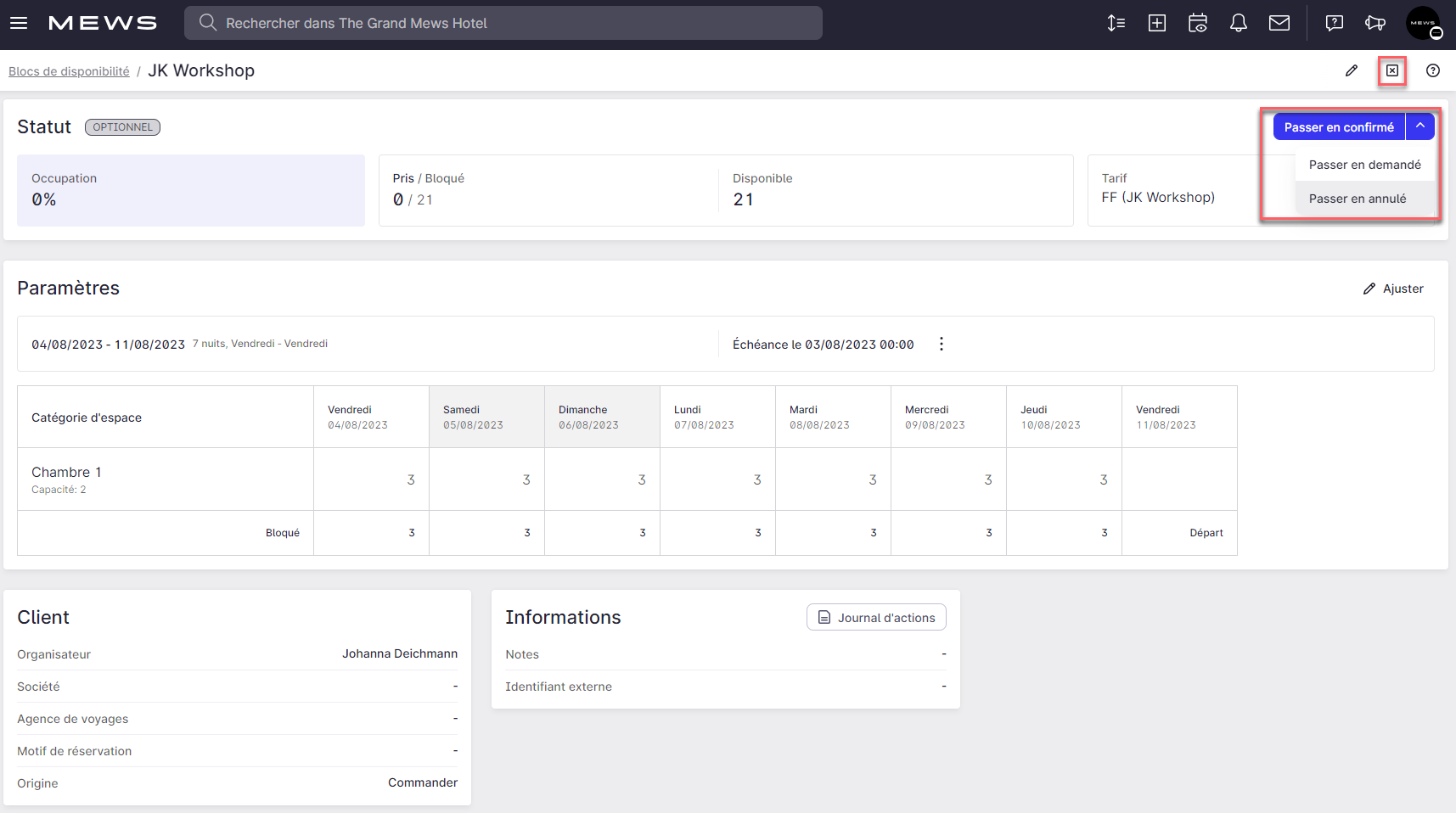Click the search field in top bar

pos(503,23)
